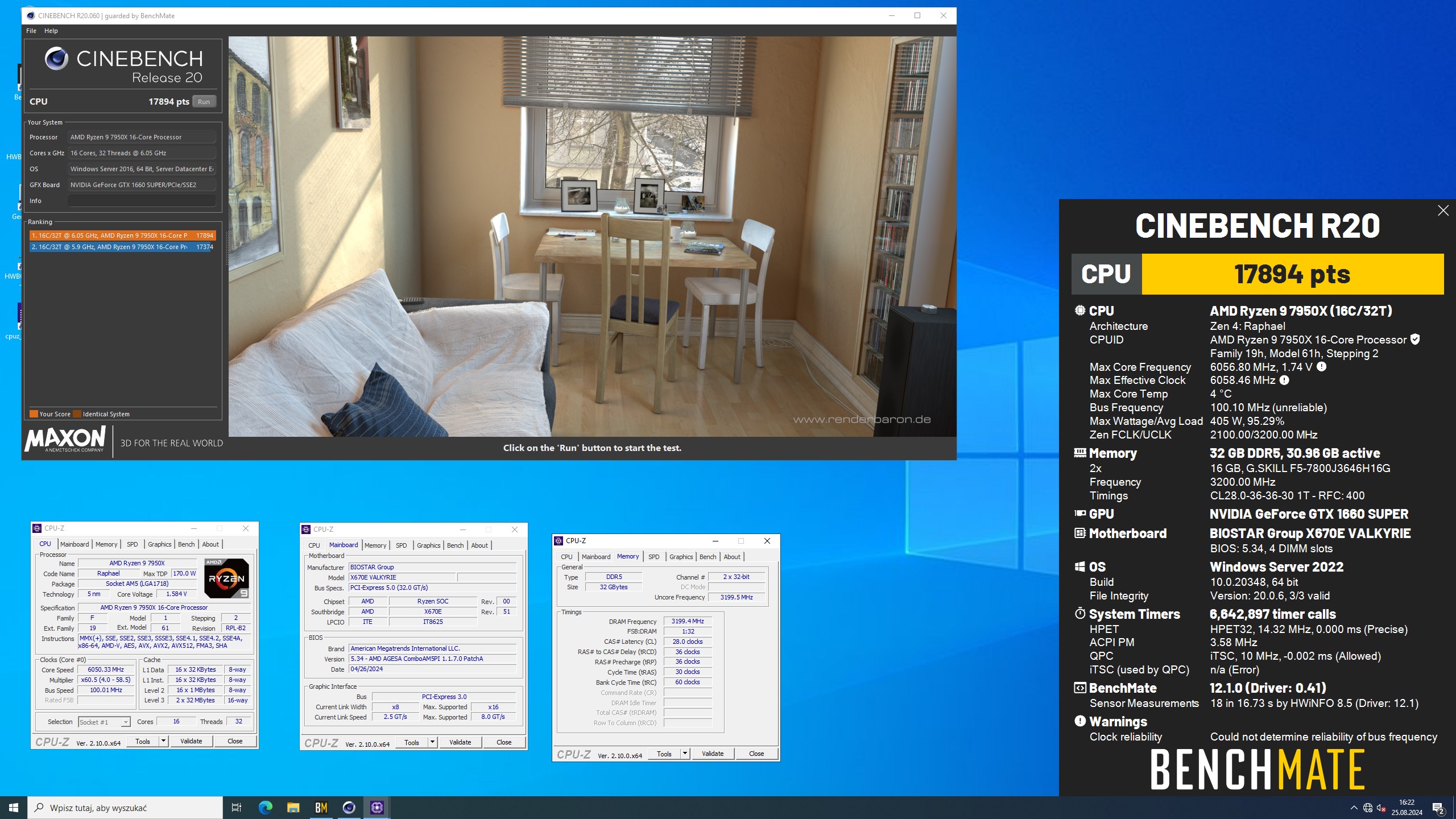Click Validate in the Mainboard CPU-Z window
This screenshot has width=1456, height=819.
coord(460,742)
